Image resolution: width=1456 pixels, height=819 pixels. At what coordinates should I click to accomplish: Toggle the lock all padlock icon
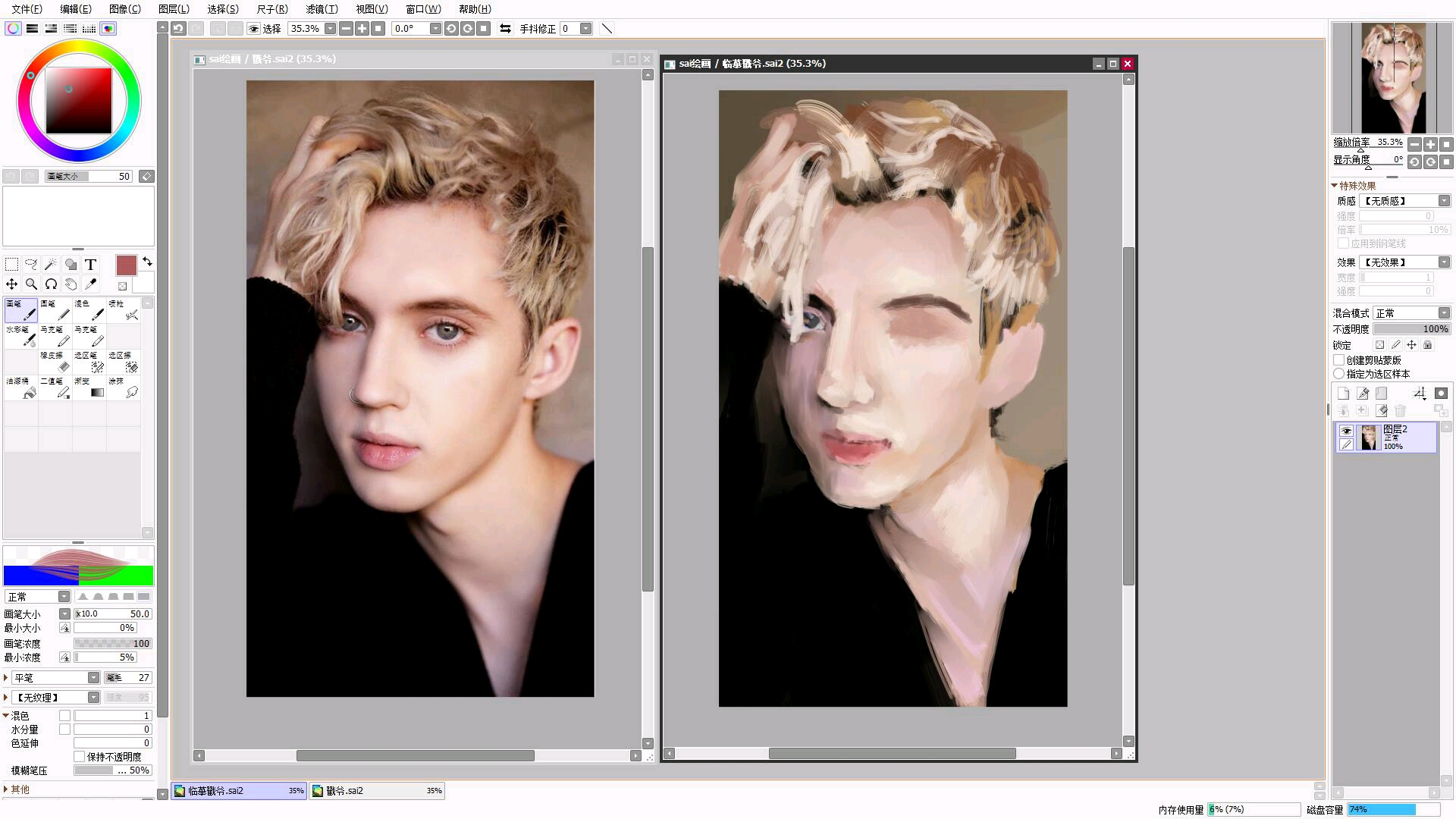pos(1427,344)
